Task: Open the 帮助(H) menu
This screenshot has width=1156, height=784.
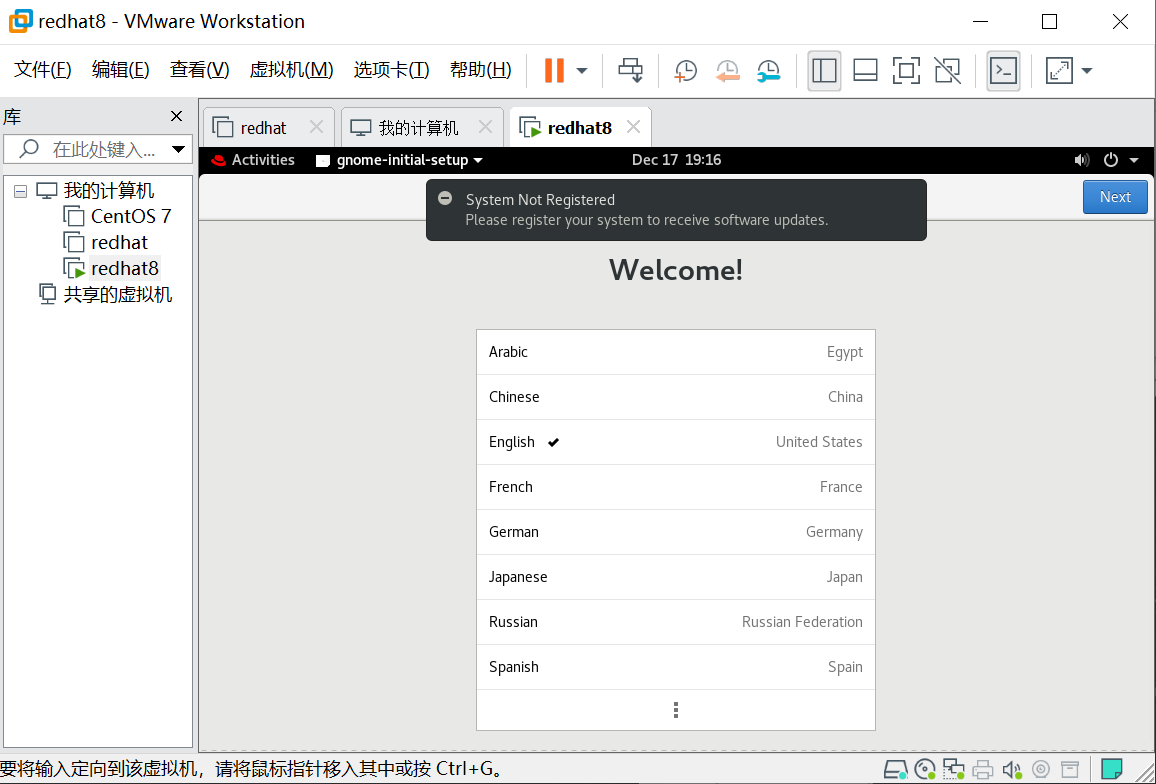Action: [x=481, y=70]
